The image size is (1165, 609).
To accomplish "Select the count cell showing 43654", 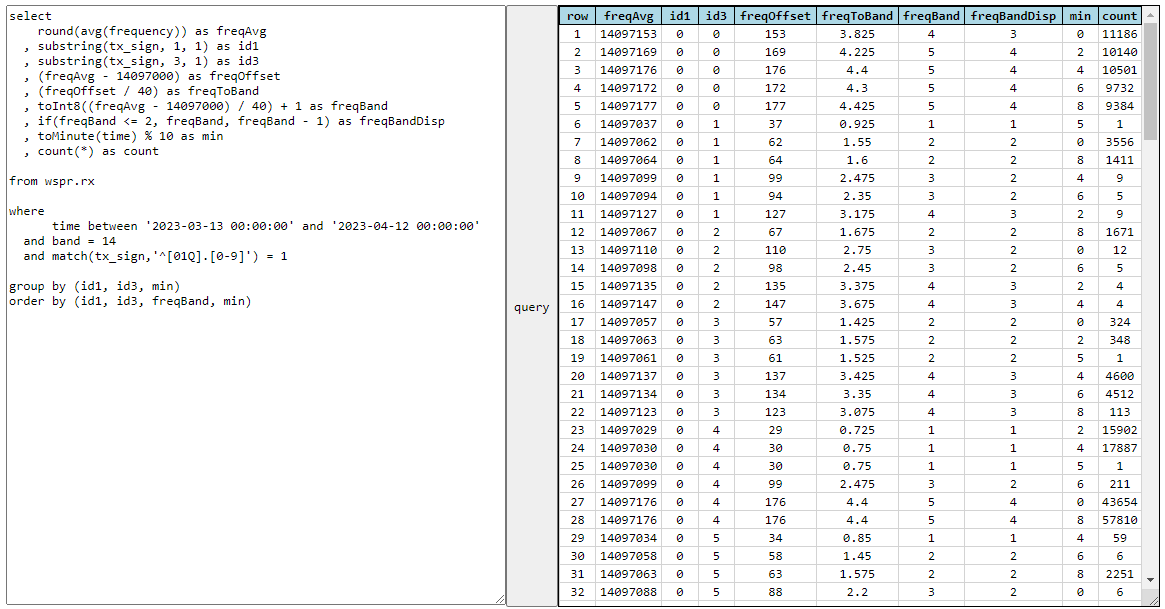I will (x=1119, y=502).
